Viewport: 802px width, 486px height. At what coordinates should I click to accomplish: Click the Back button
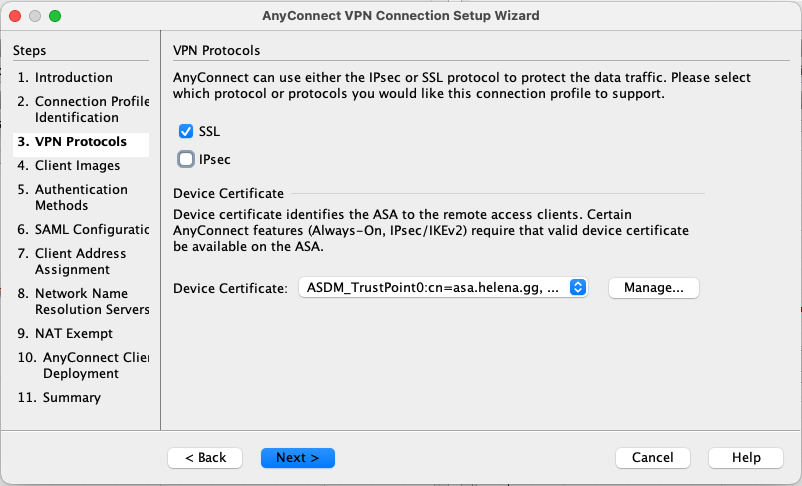point(204,457)
